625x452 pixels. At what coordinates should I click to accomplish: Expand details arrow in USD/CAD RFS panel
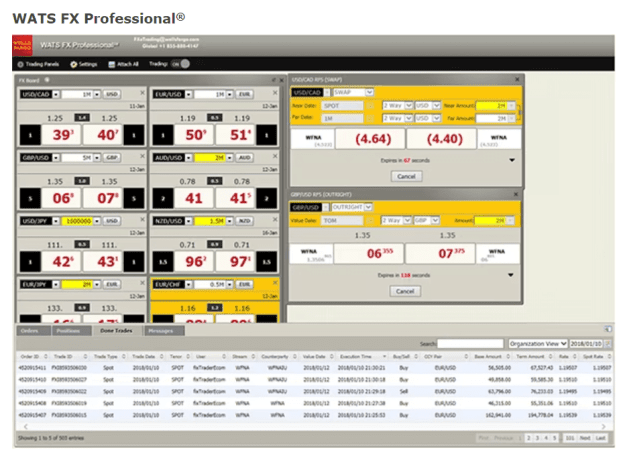(x=512, y=160)
